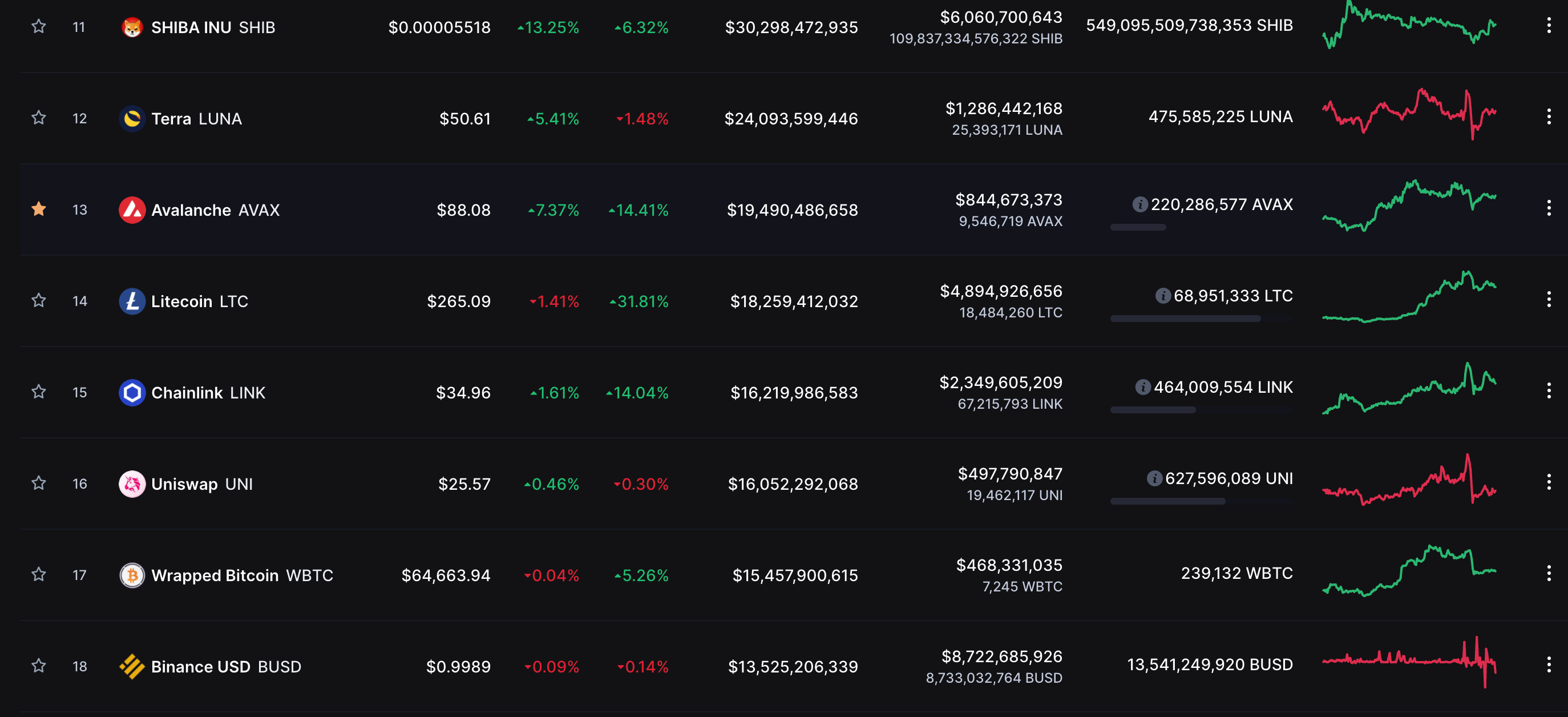Open the more options menu for Chainlink

(1549, 391)
